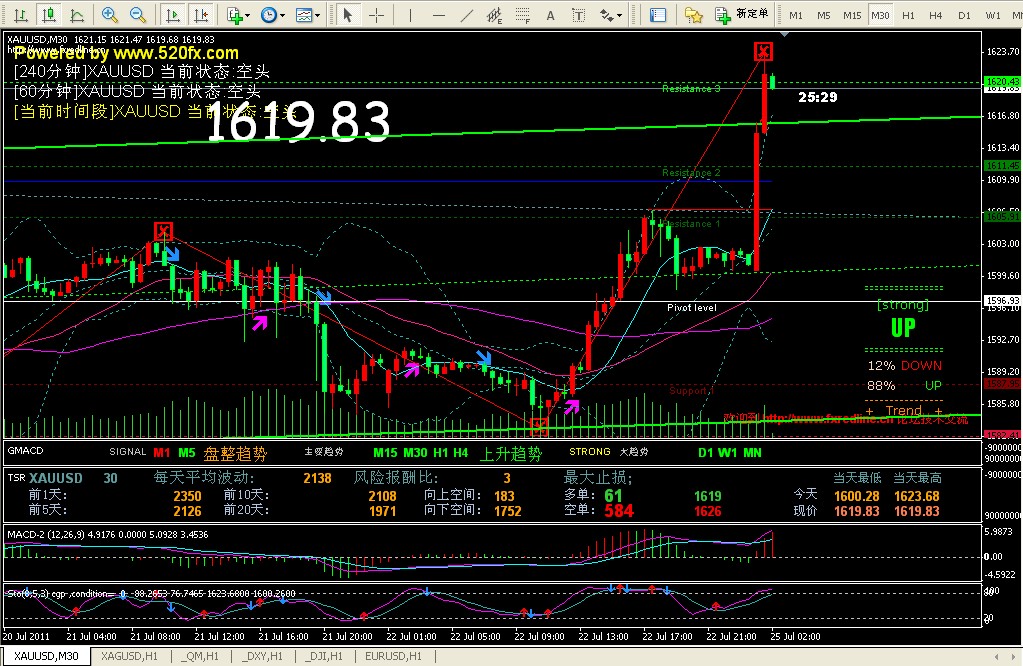Switch chart to bar chart type
This screenshot has width=1023, height=666.
coord(20,14)
